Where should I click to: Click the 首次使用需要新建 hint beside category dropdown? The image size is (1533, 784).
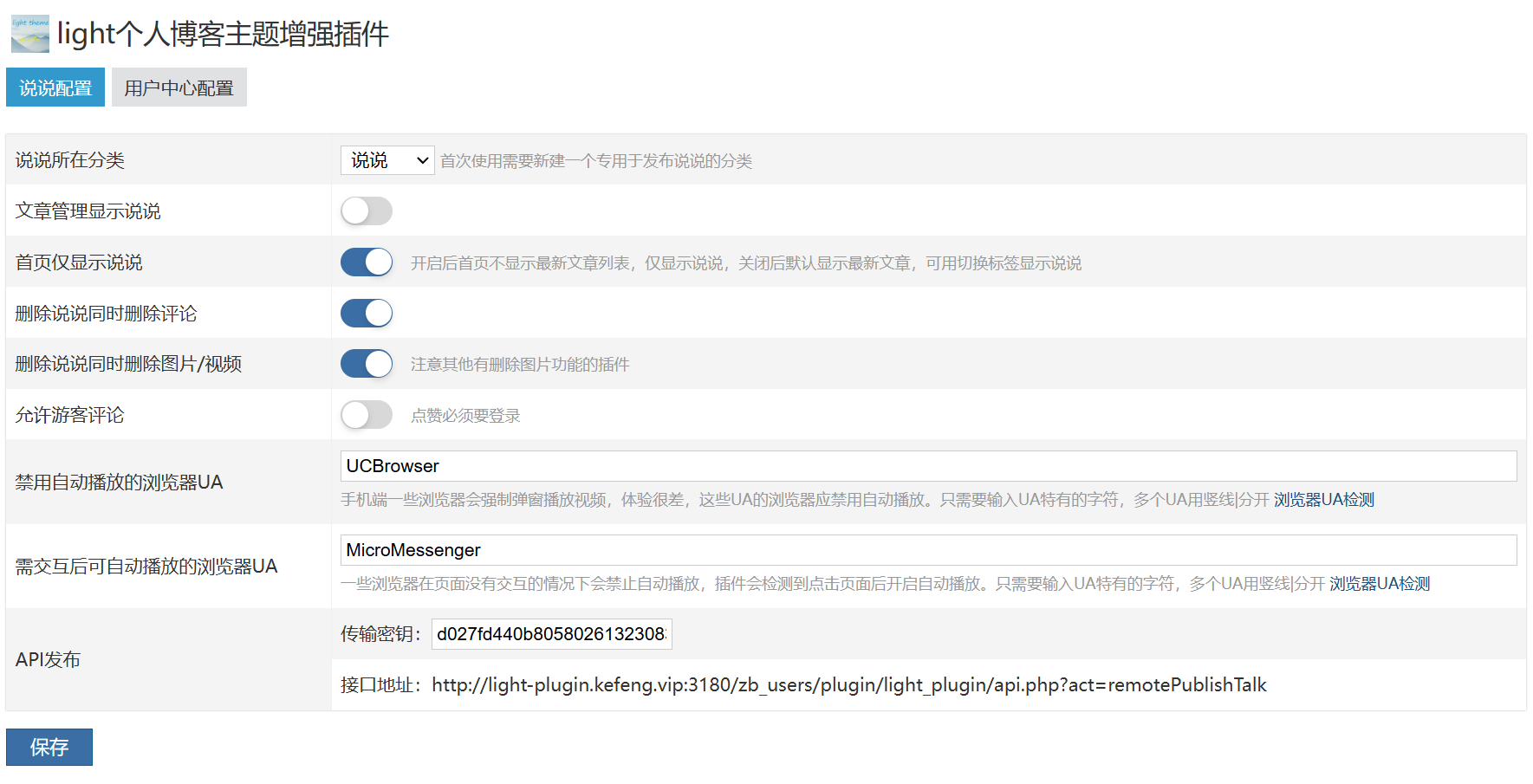point(596,161)
